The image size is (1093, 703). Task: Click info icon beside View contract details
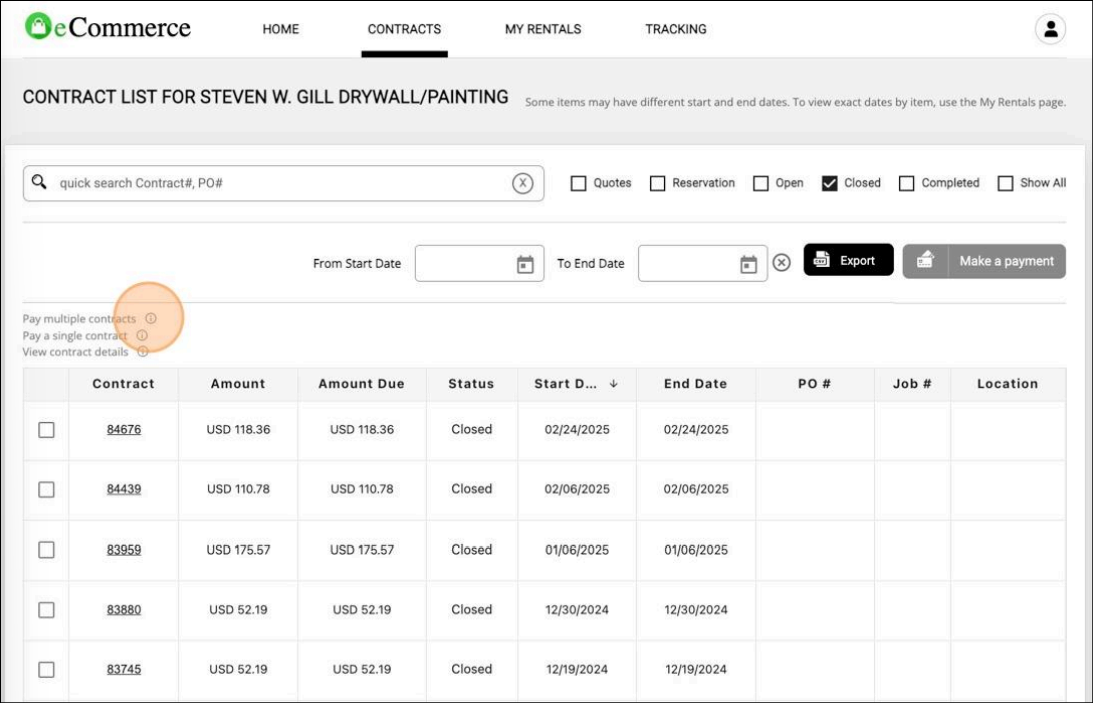coord(143,352)
